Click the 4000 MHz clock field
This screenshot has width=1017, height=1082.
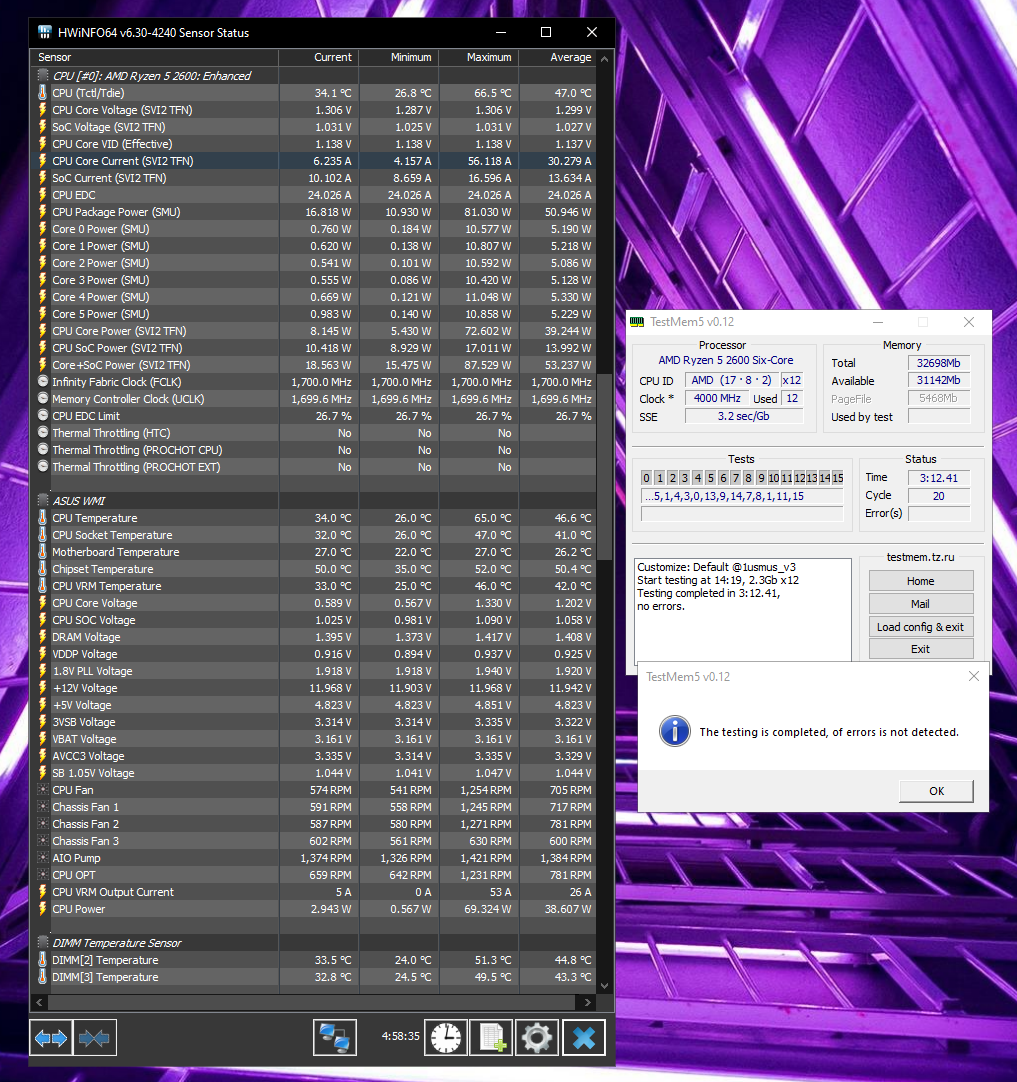[x=717, y=398]
